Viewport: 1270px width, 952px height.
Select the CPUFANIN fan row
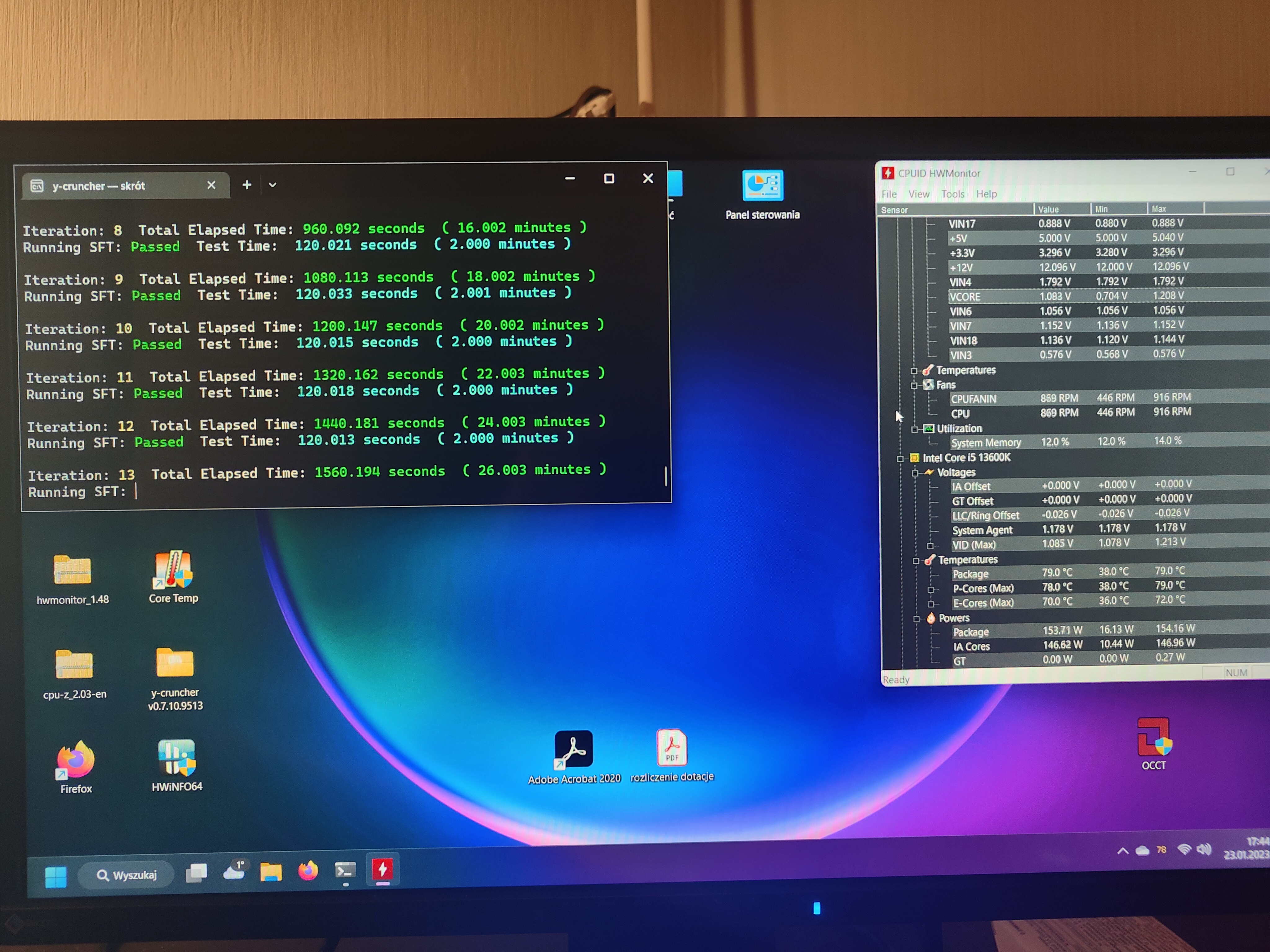pyautogui.click(x=1109, y=398)
